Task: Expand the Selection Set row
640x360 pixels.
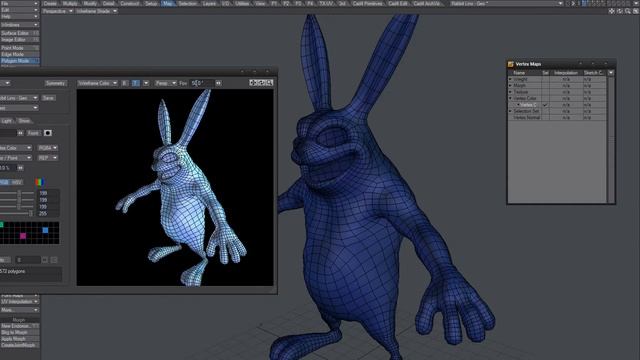Action: [510, 111]
